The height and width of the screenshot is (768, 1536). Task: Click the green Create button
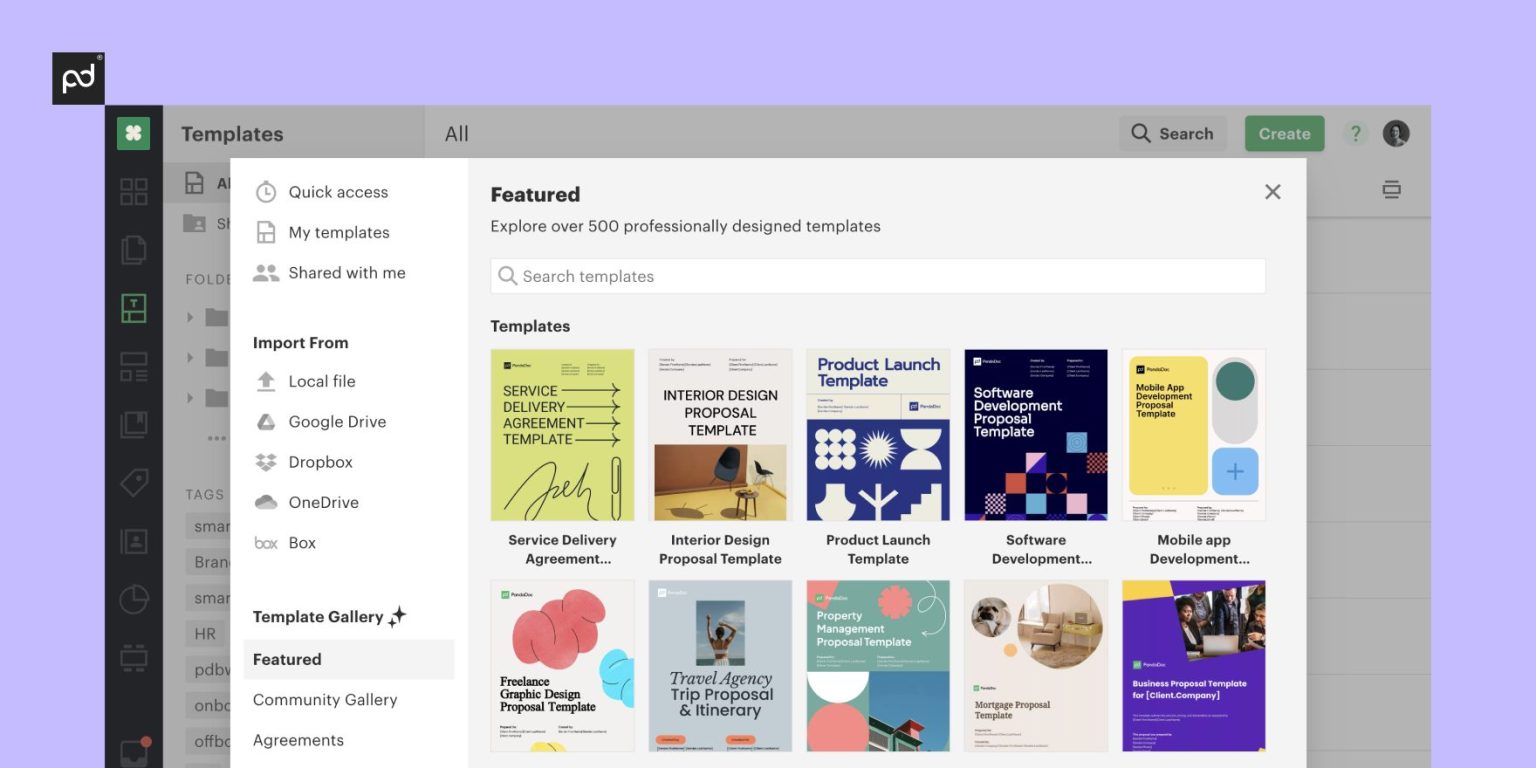[1284, 134]
